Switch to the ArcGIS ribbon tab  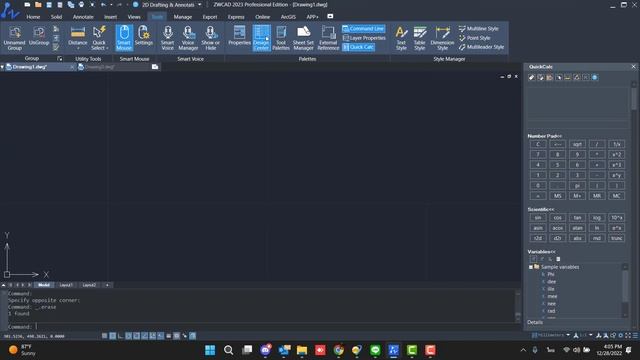(x=288, y=17)
